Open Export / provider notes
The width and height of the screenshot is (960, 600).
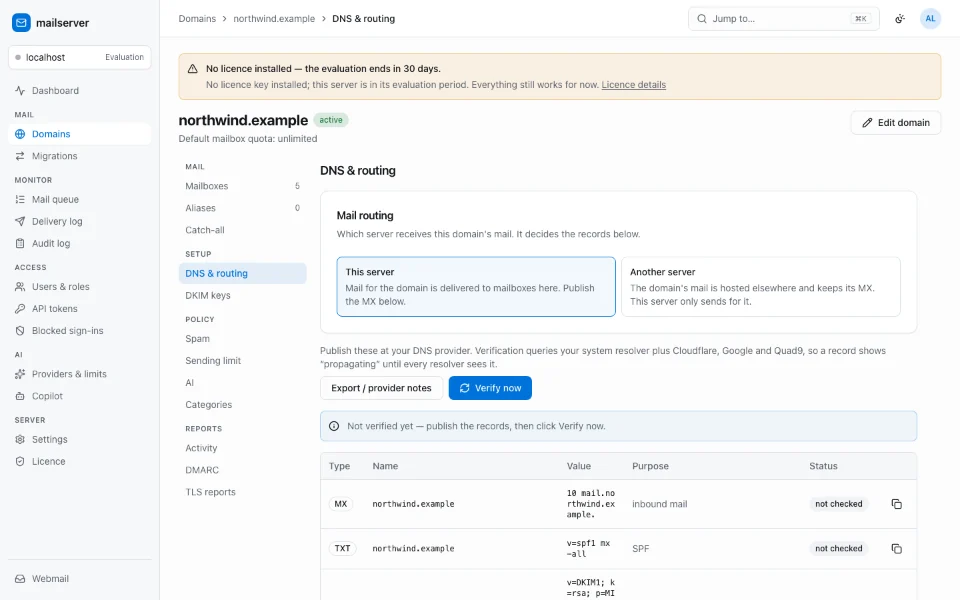tap(381, 388)
